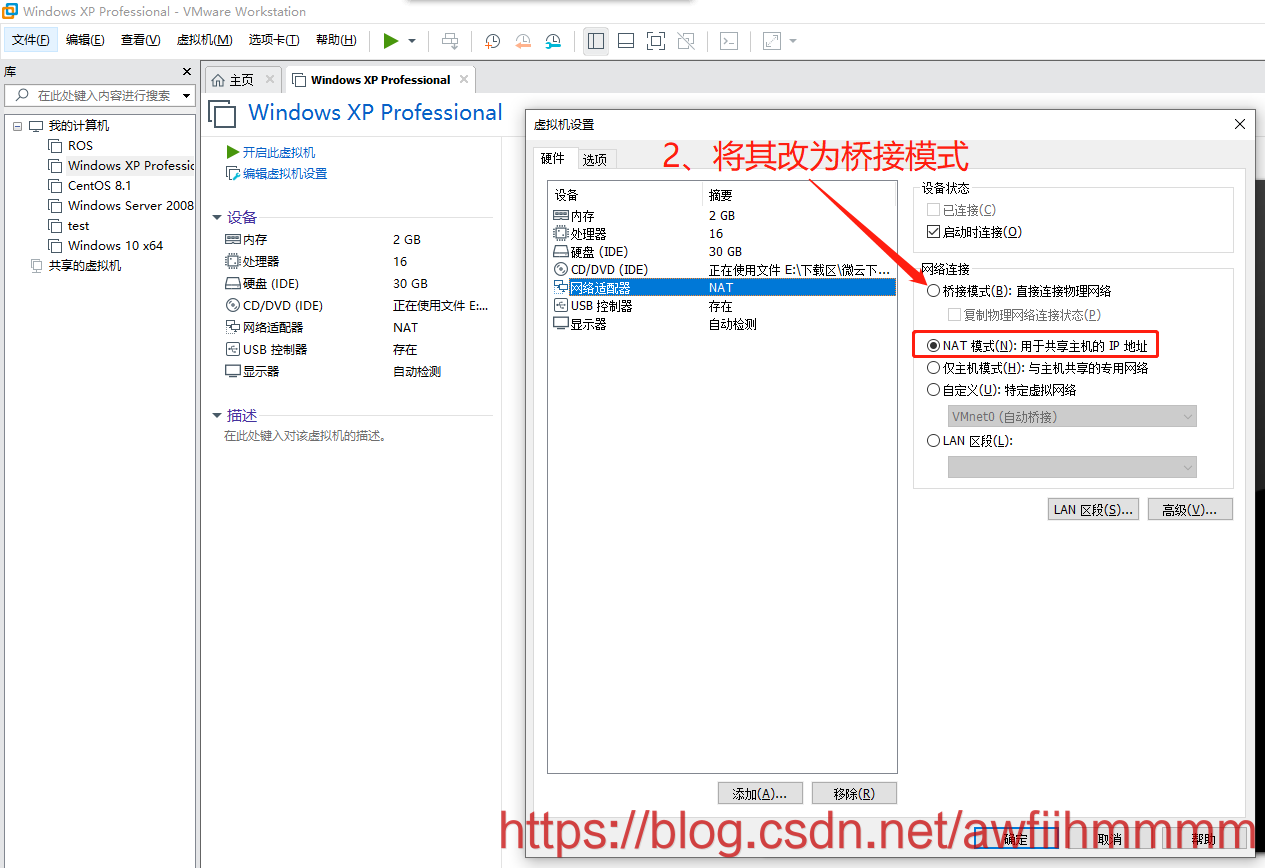This screenshot has height=868, width=1265.
Task: Click the stretch guest display icon
Action: 772,41
